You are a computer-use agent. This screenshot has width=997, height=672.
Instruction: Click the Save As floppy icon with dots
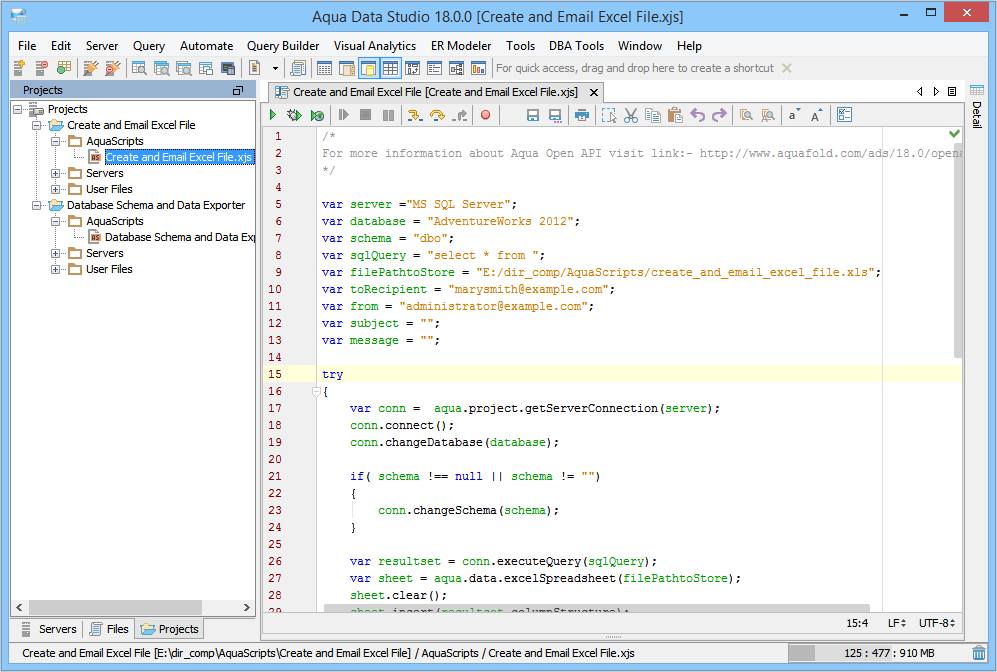(555, 115)
